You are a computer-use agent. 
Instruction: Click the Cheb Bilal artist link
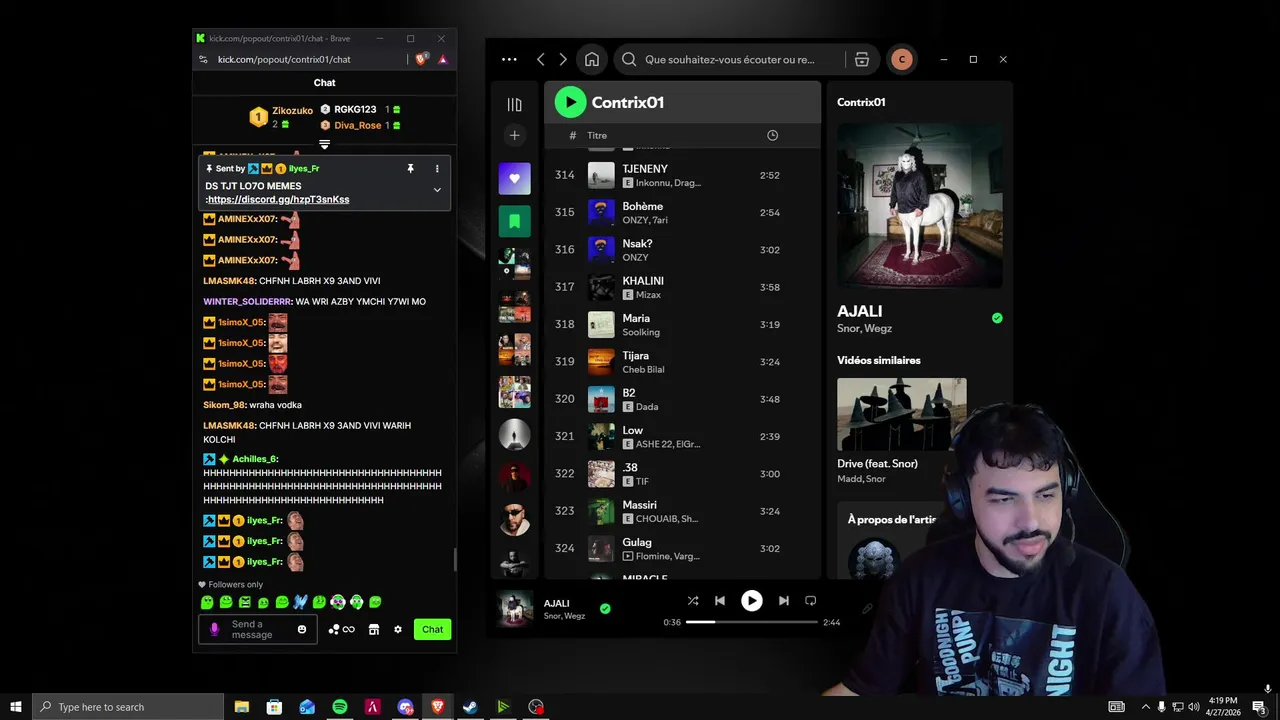click(643, 370)
